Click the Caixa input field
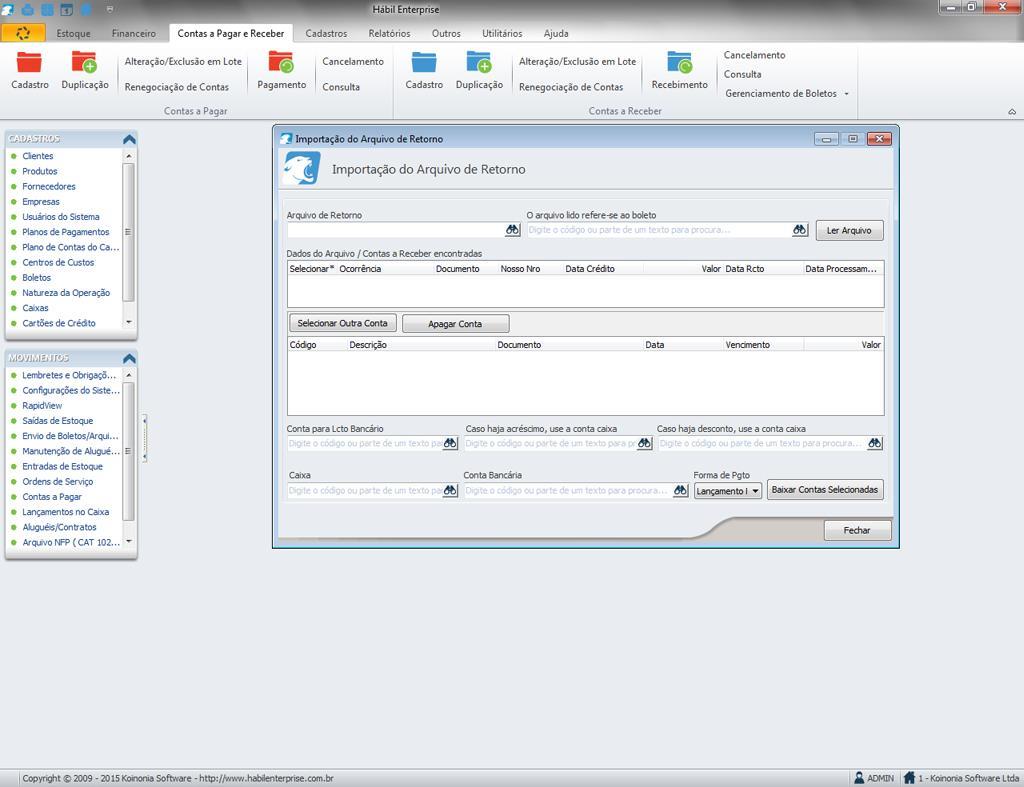Screen dimensions: 1024x787 [365, 490]
